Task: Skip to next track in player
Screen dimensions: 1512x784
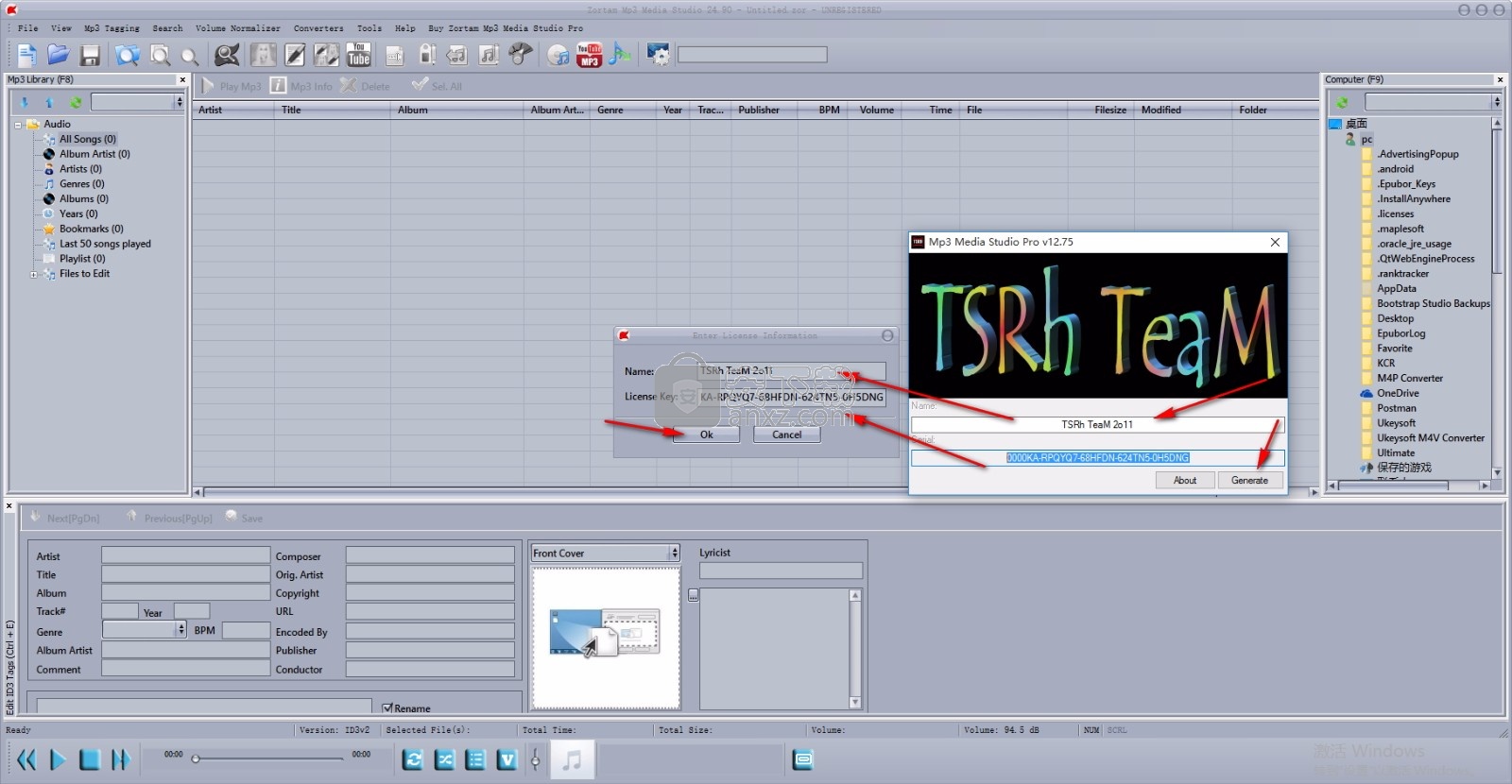Action: [120, 759]
